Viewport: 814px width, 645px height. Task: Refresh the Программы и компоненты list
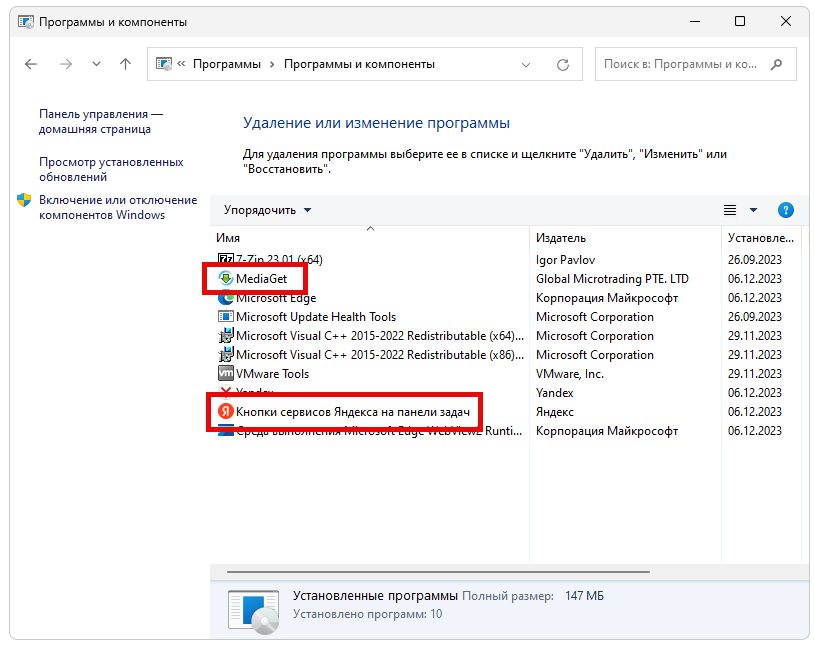click(563, 65)
